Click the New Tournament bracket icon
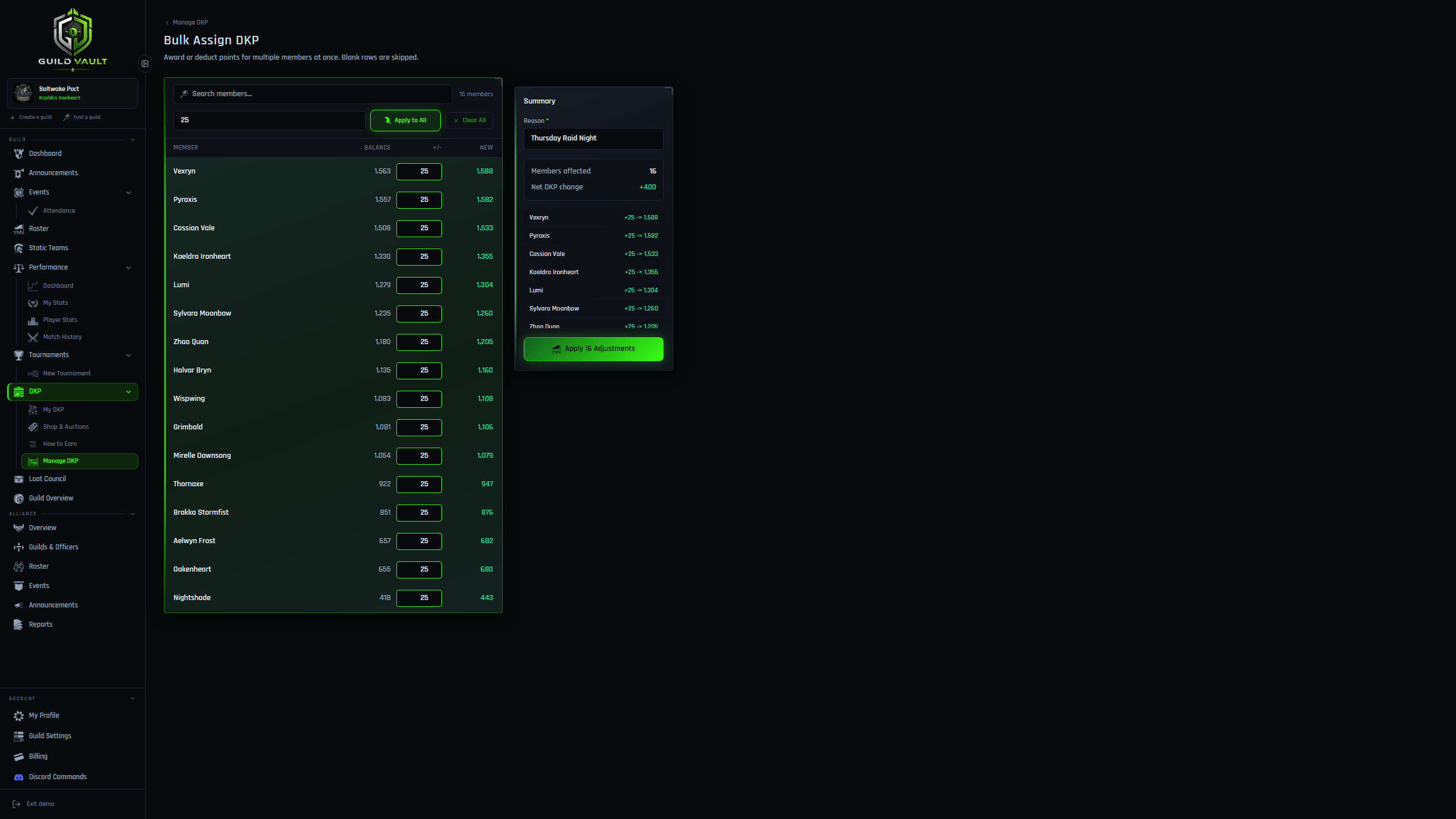Screen dimensions: 1456x819 tap(33, 373)
